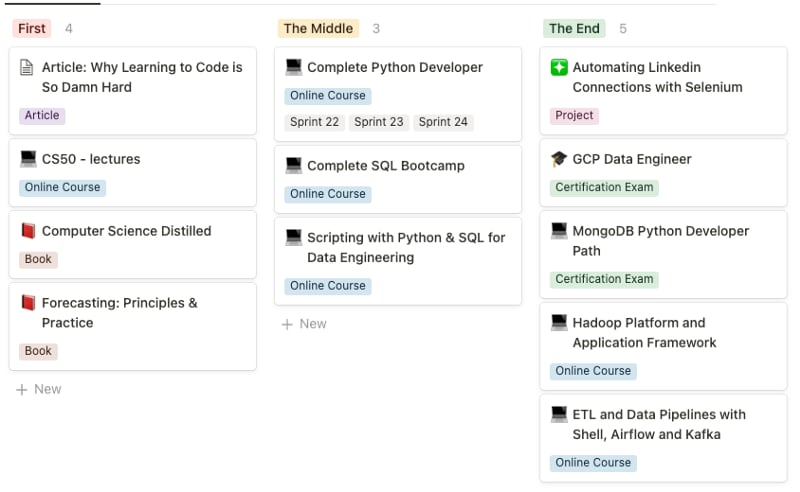Viewport: 800px width, 492px height.
Task: Click the Sprint 23 tag
Action: (x=379, y=122)
